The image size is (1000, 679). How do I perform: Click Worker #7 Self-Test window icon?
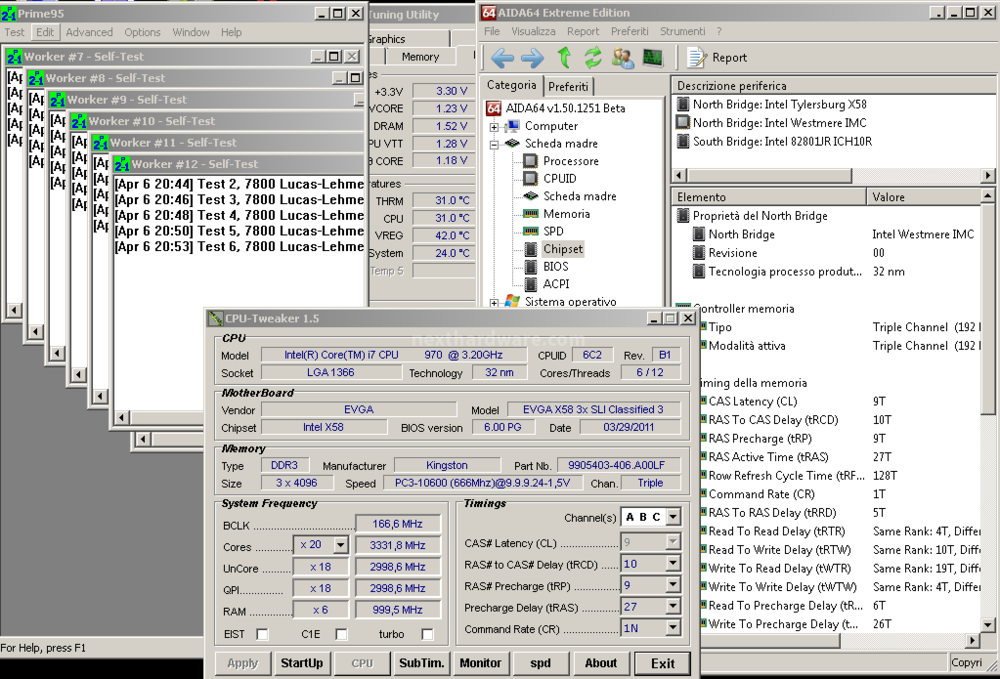point(15,57)
